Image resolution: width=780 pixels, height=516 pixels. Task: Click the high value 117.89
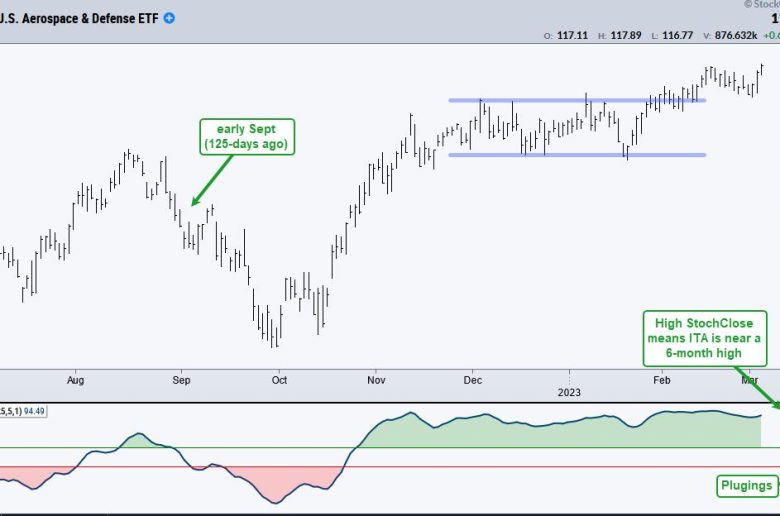click(x=626, y=35)
